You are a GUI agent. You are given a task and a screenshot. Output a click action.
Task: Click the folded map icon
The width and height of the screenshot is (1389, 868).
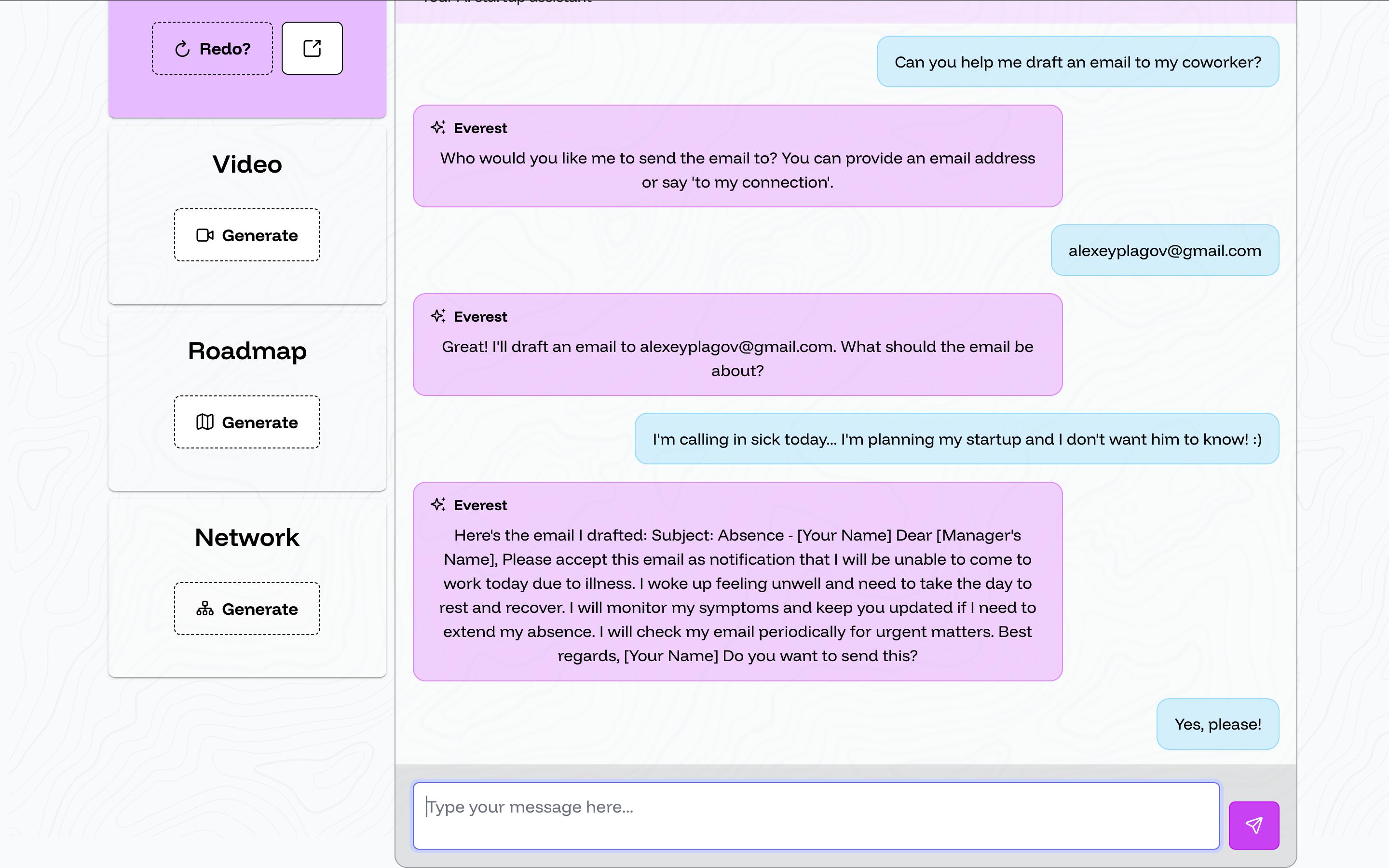pos(205,422)
